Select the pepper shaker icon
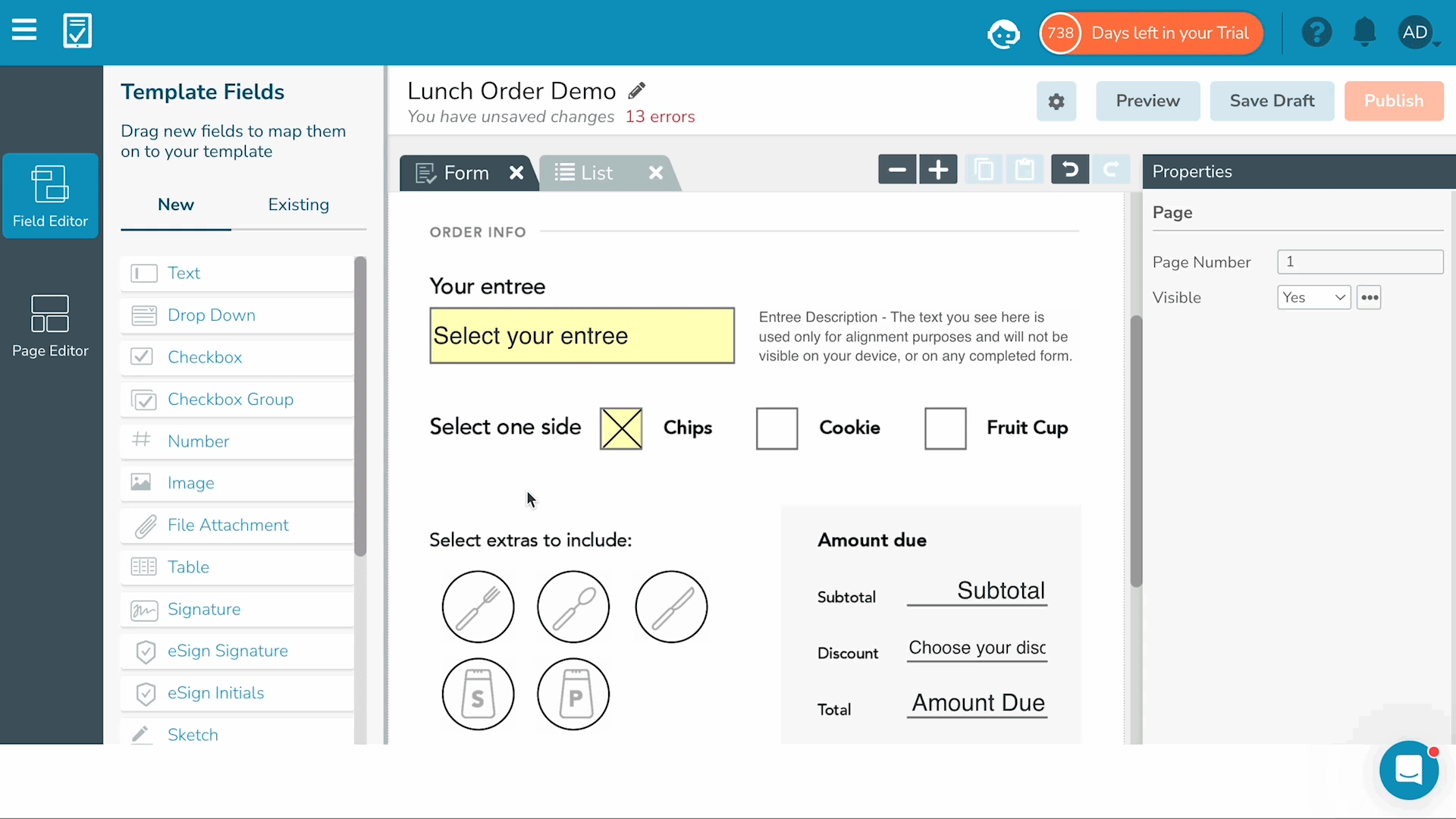 pyautogui.click(x=573, y=694)
